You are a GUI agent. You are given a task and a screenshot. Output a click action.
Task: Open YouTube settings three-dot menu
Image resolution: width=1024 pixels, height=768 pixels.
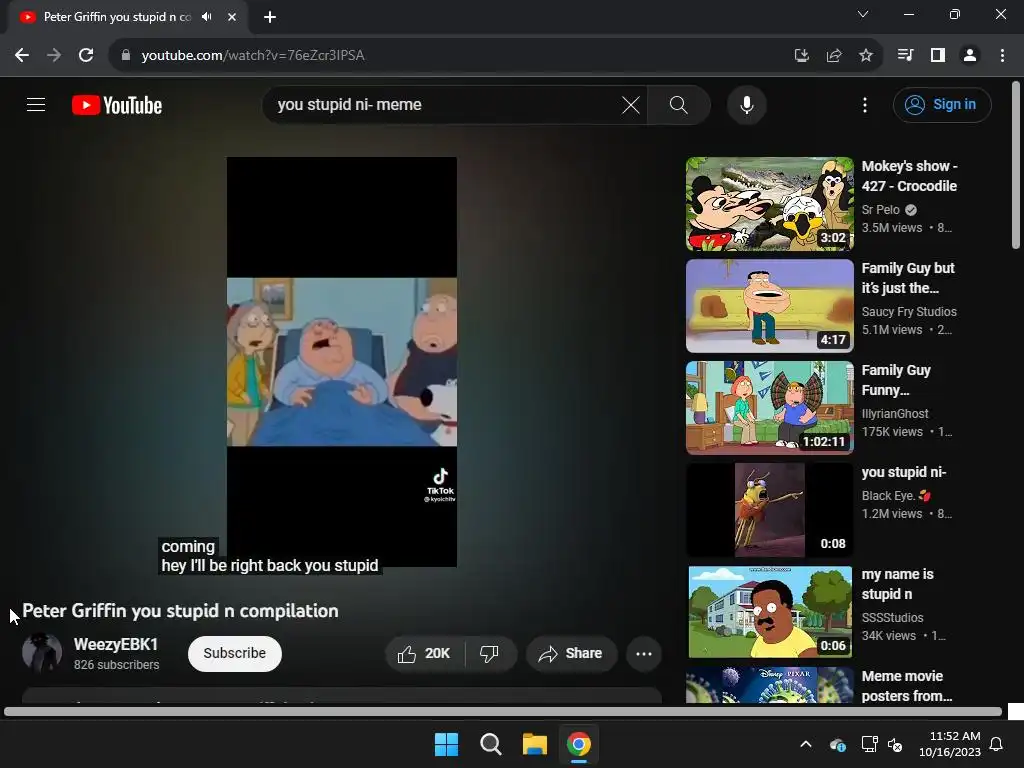[865, 104]
